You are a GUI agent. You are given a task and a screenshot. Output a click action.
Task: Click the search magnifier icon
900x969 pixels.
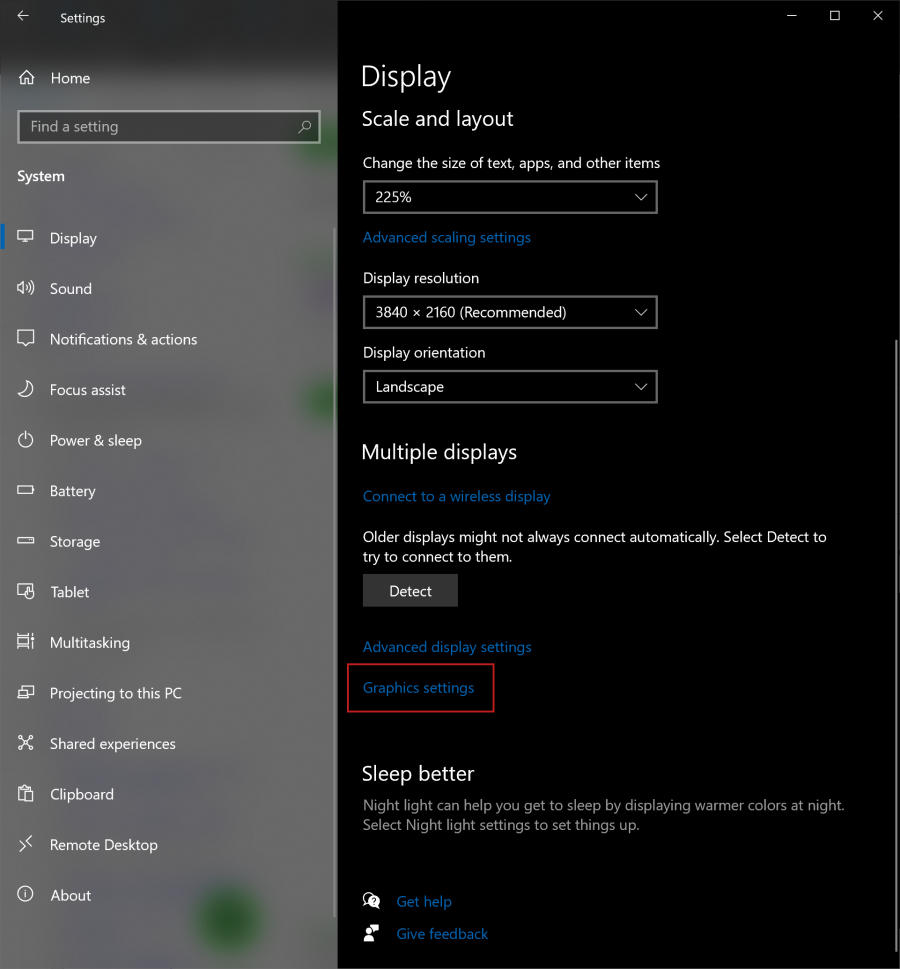304,127
